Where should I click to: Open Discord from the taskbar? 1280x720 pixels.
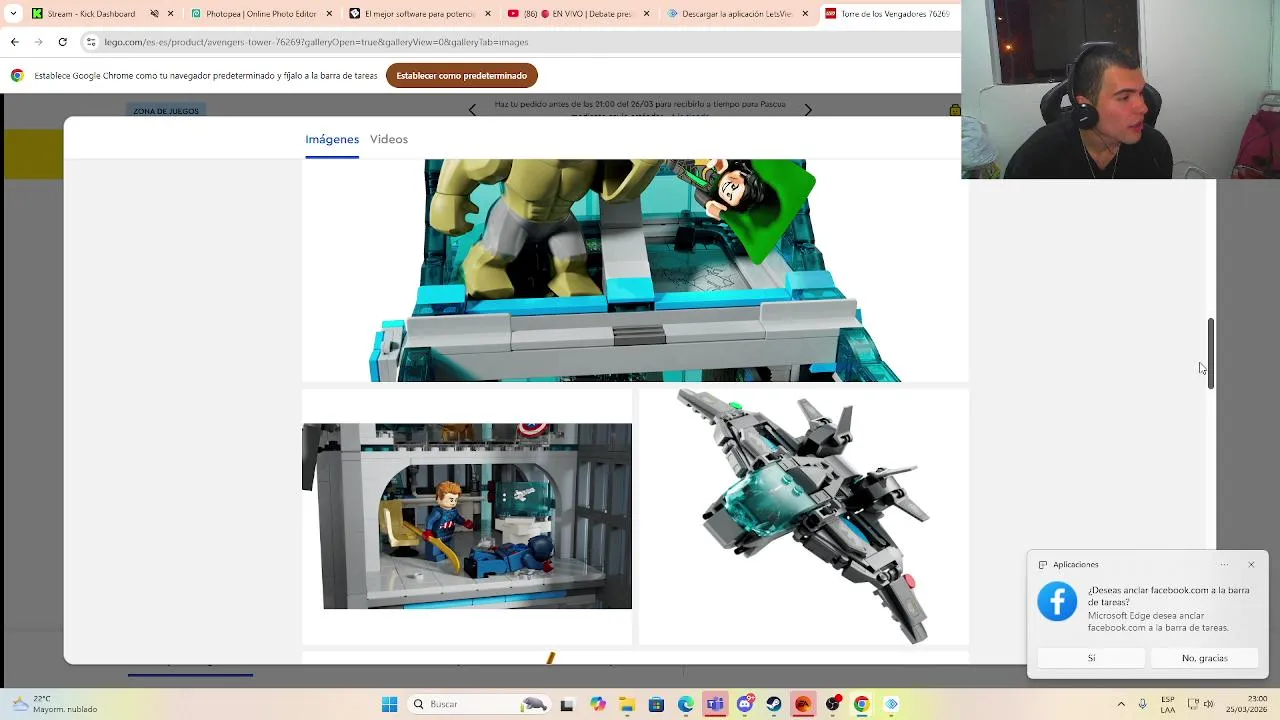coord(745,704)
